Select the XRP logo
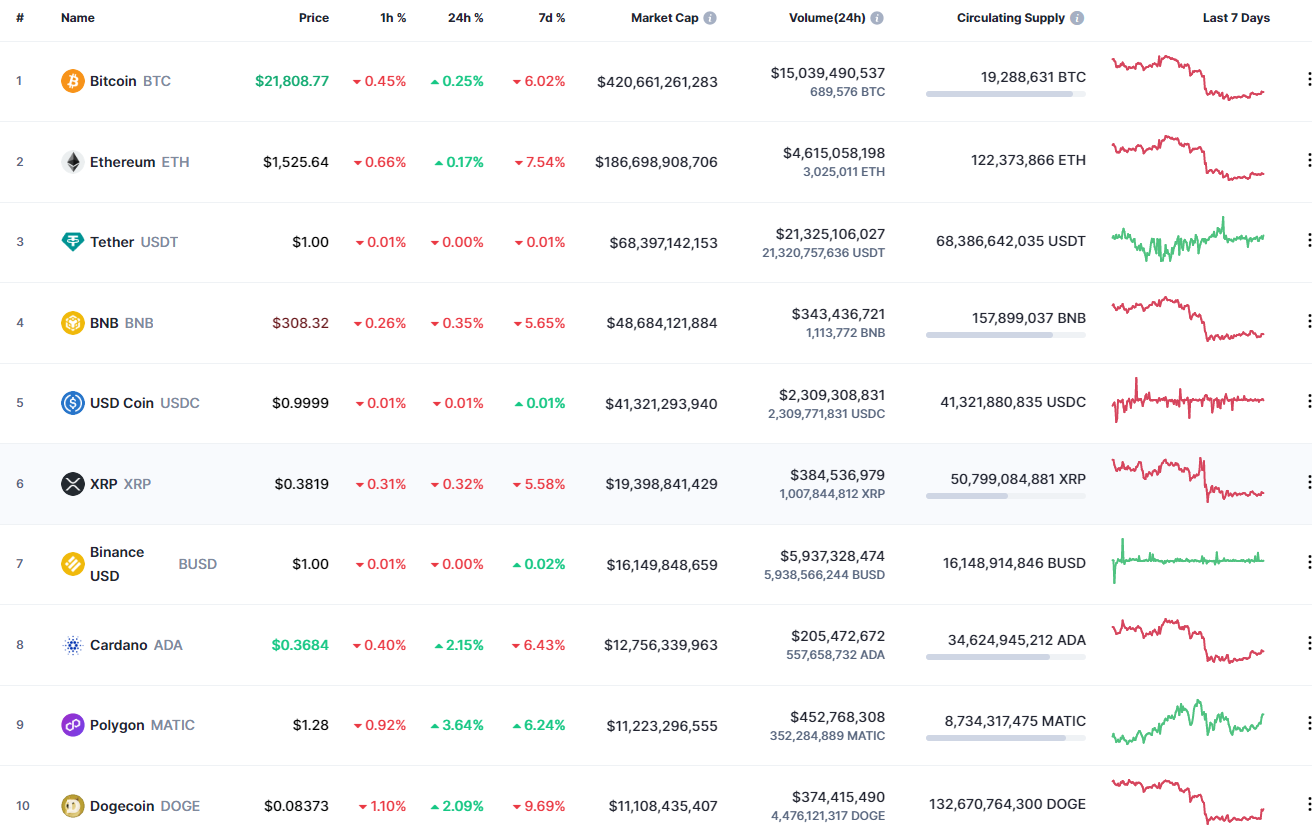The image size is (1312, 837). 71,483
